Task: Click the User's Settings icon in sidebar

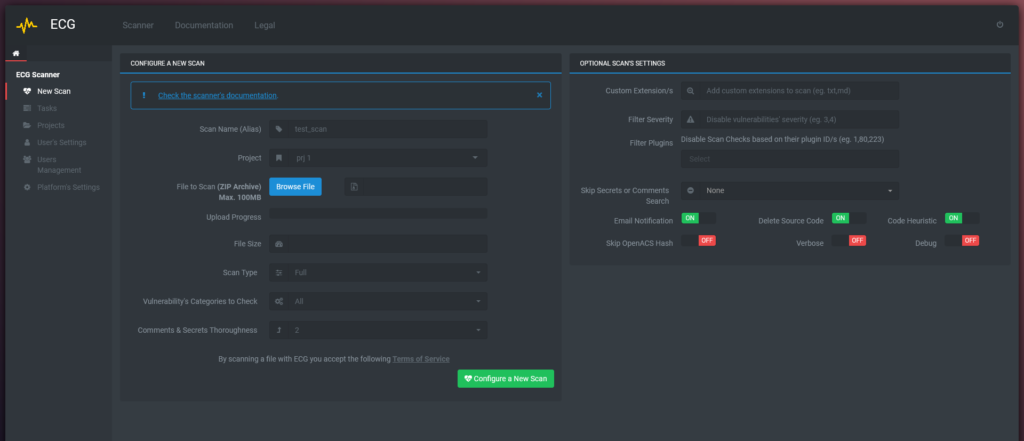Action: click(x=27, y=142)
